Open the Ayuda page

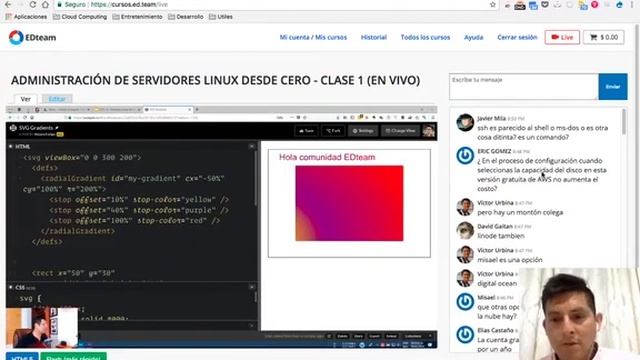473,37
